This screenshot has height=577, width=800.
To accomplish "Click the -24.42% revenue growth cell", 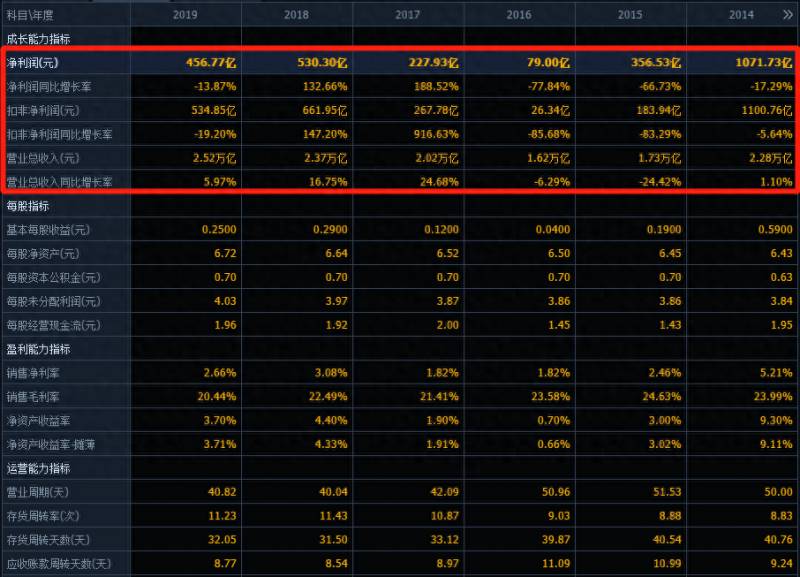I will tap(660, 182).
